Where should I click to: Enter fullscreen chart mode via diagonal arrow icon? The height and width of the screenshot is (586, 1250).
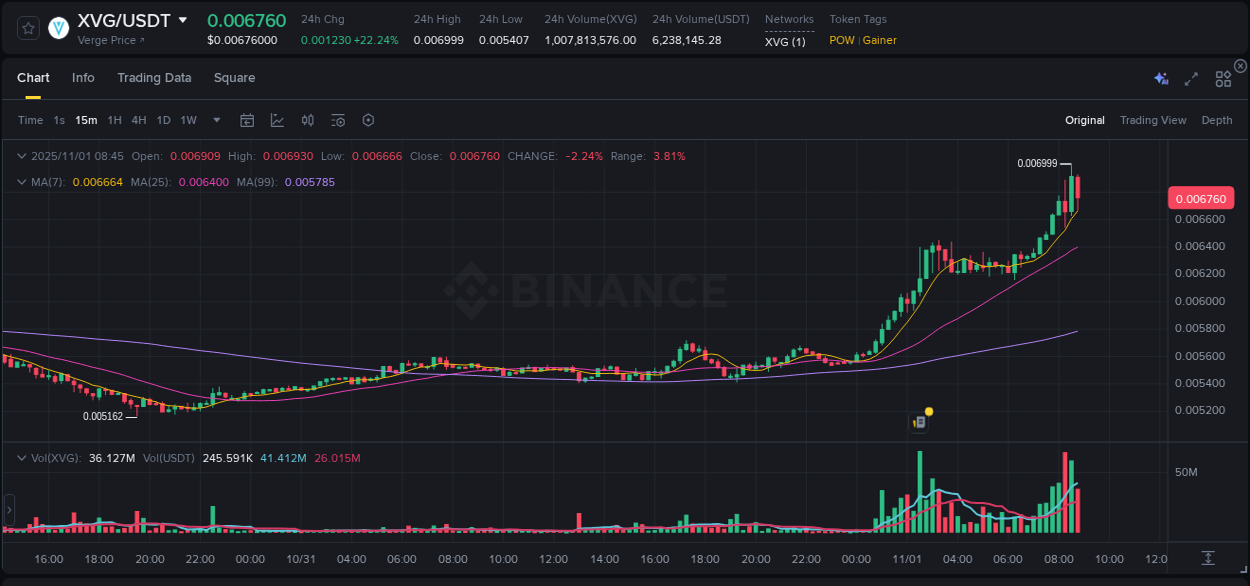pyautogui.click(x=1190, y=78)
